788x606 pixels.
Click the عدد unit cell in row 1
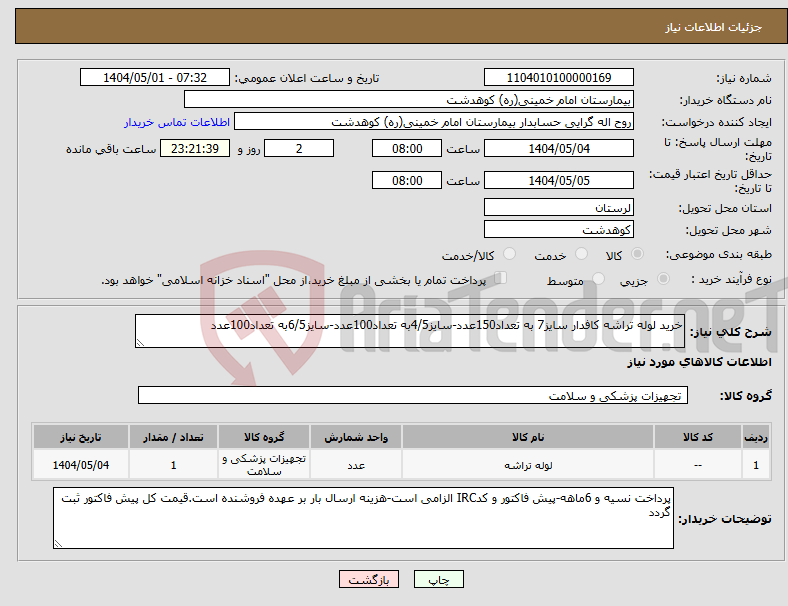(356, 465)
